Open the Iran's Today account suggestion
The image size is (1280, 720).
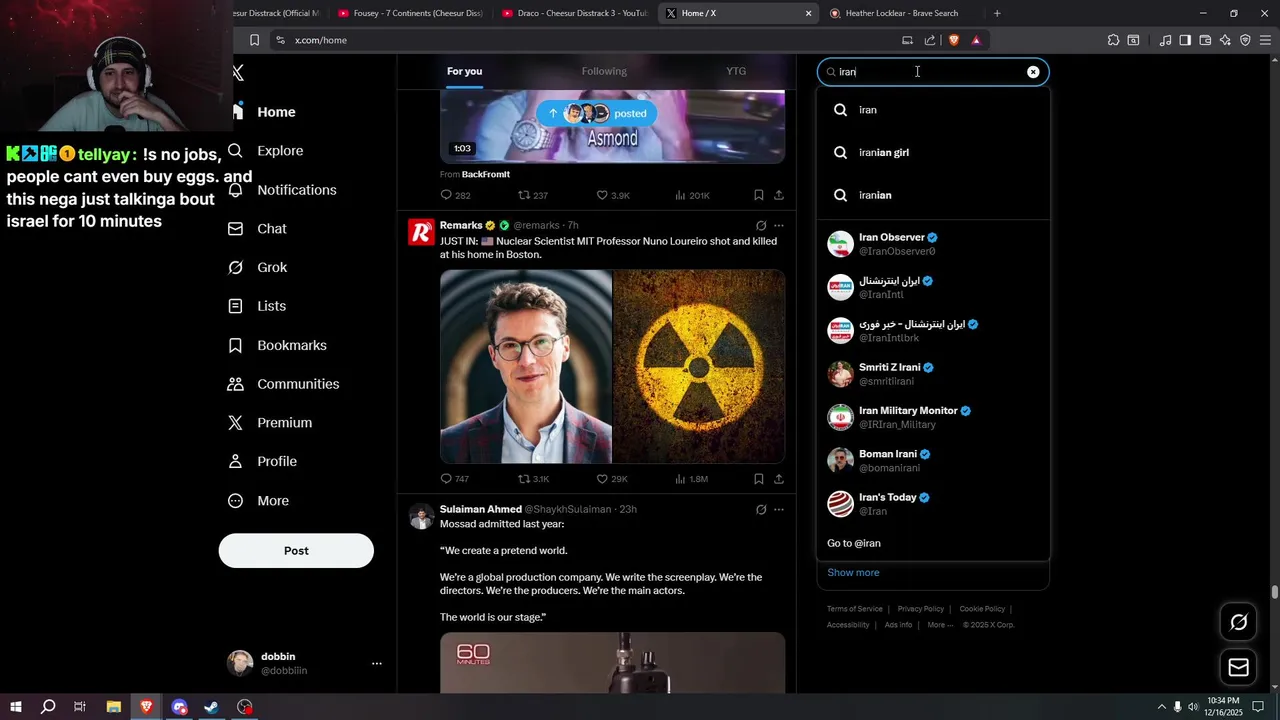(933, 504)
